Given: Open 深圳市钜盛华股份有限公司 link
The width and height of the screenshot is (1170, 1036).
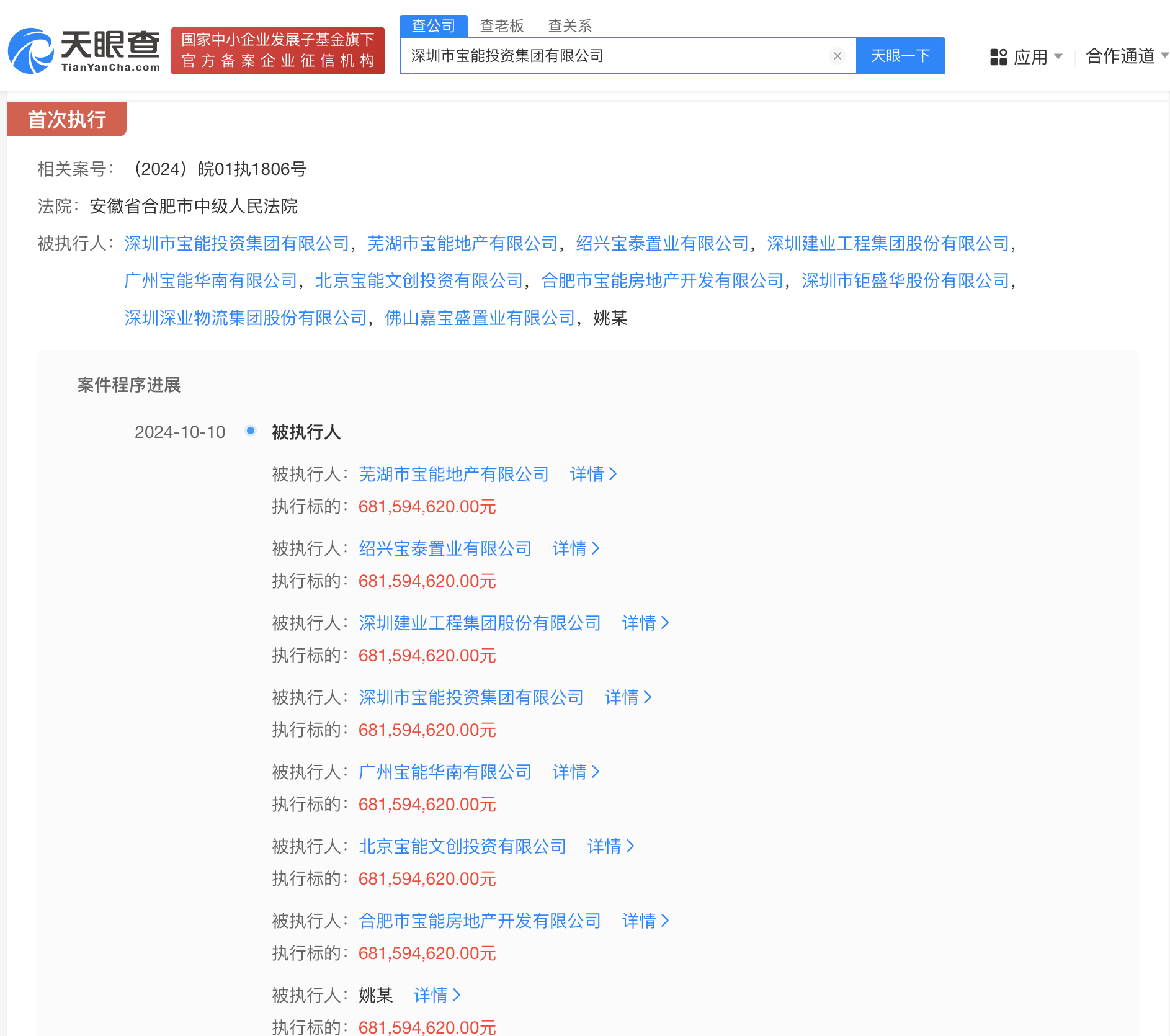Looking at the screenshot, I should [906, 281].
